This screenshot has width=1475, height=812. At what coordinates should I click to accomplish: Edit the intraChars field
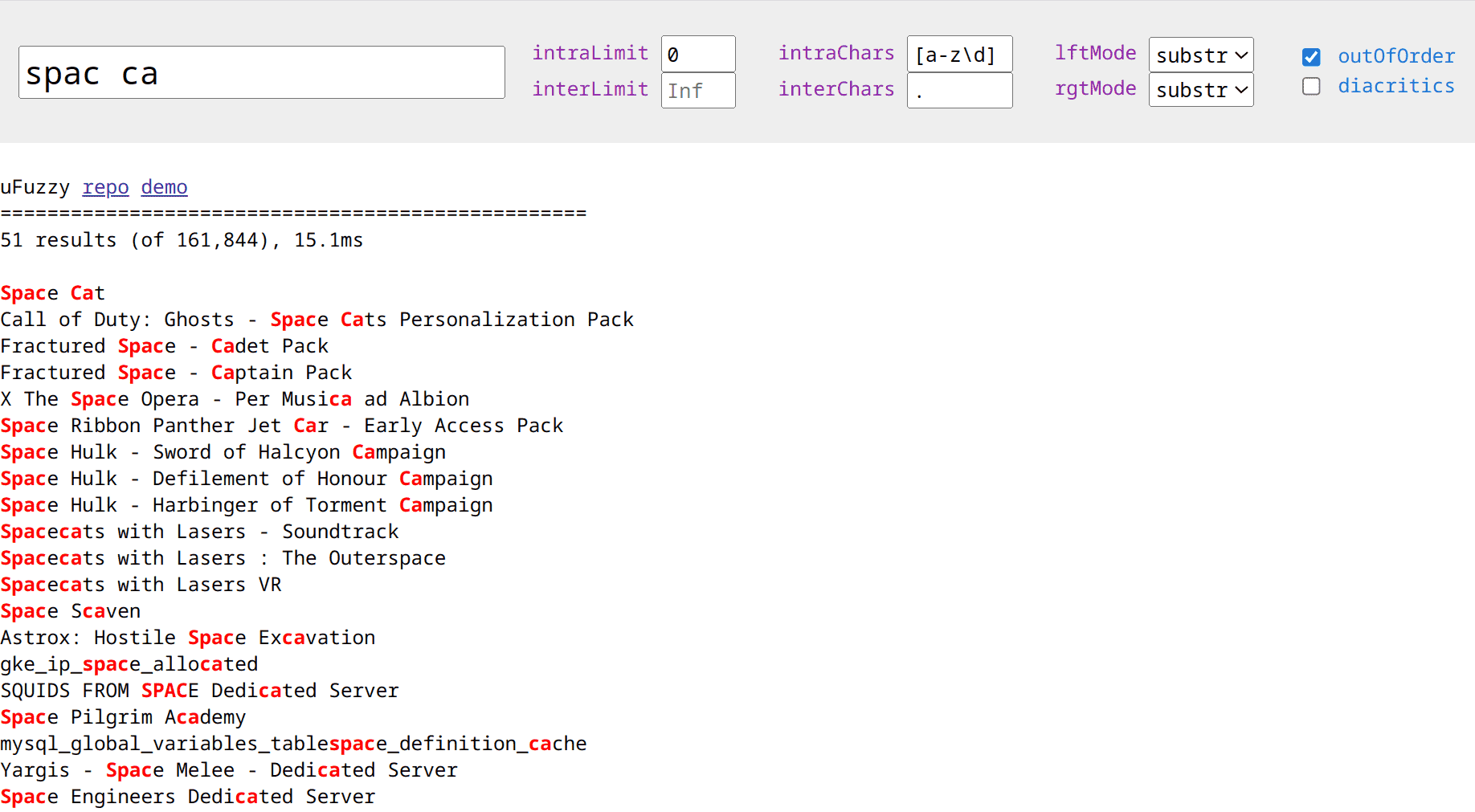tap(959, 54)
